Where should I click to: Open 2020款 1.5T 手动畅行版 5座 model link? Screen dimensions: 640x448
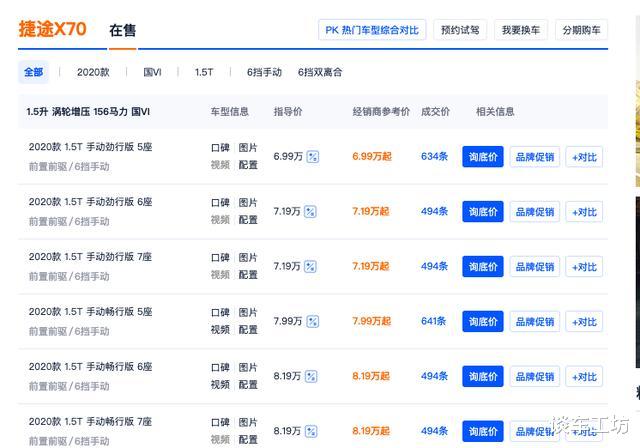90,312
